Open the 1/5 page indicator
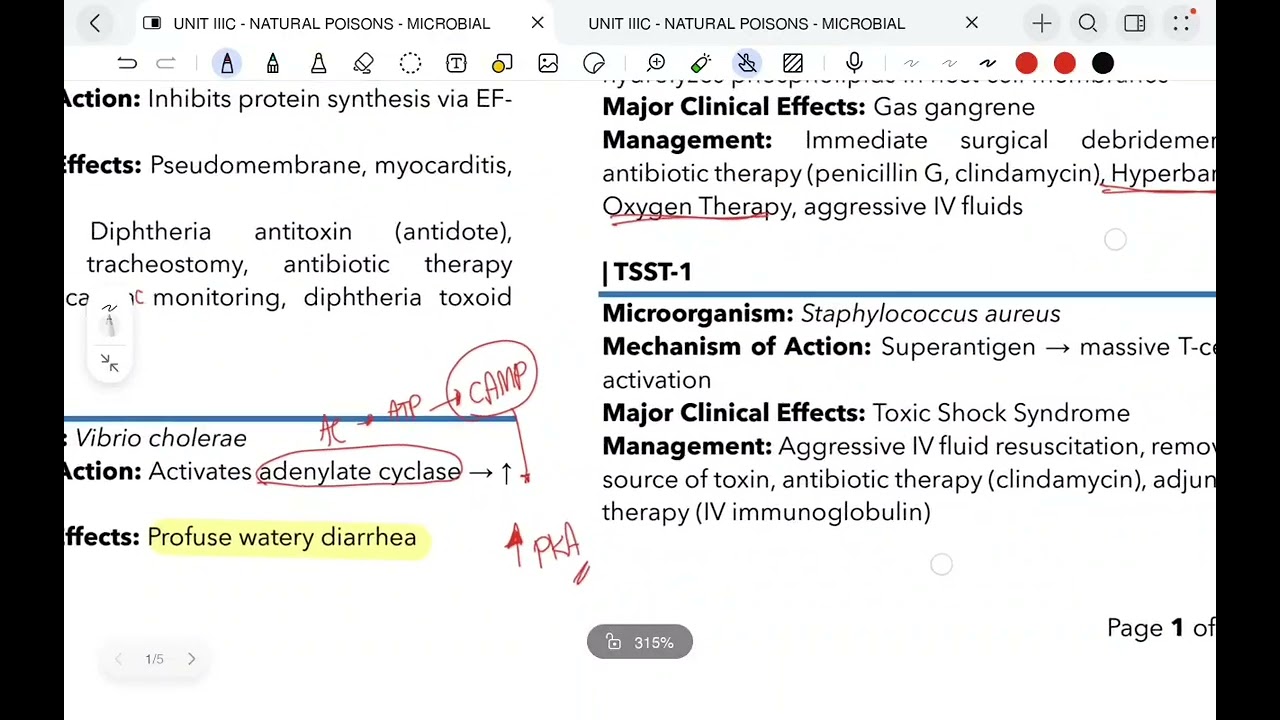The width and height of the screenshot is (1280, 720). 154,659
